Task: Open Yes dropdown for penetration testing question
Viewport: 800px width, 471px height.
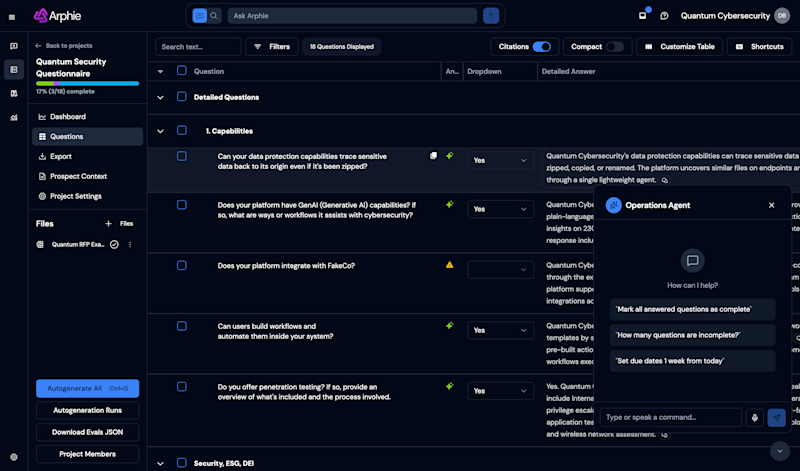Action: pyautogui.click(x=500, y=391)
